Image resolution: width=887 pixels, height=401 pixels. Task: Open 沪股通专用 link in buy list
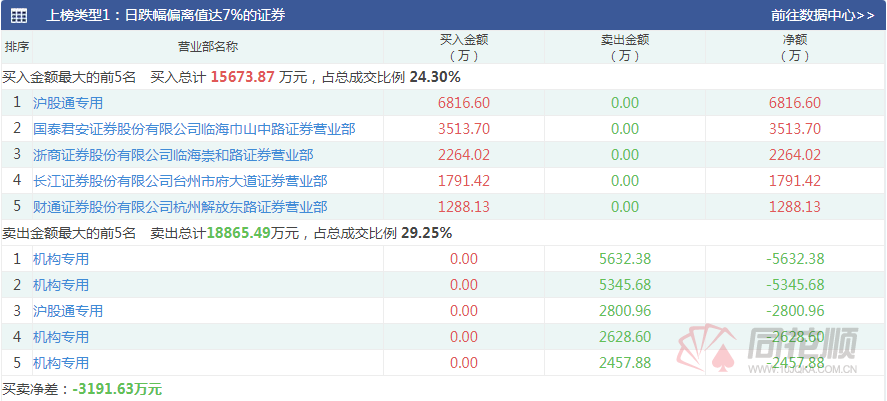coord(68,103)
